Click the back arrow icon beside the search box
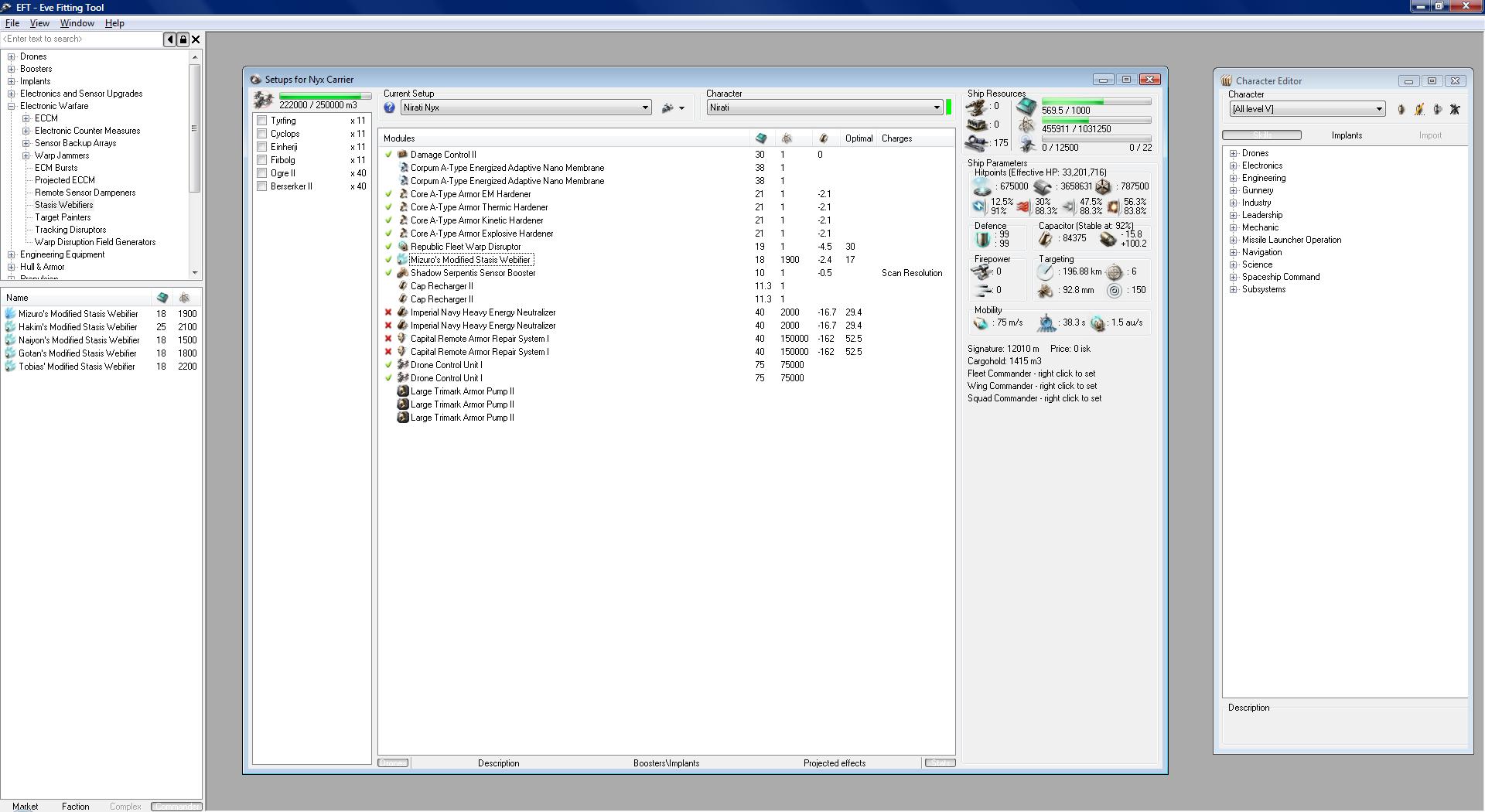The width and height of the screenshot is (1485, 812). pos(169,39)
